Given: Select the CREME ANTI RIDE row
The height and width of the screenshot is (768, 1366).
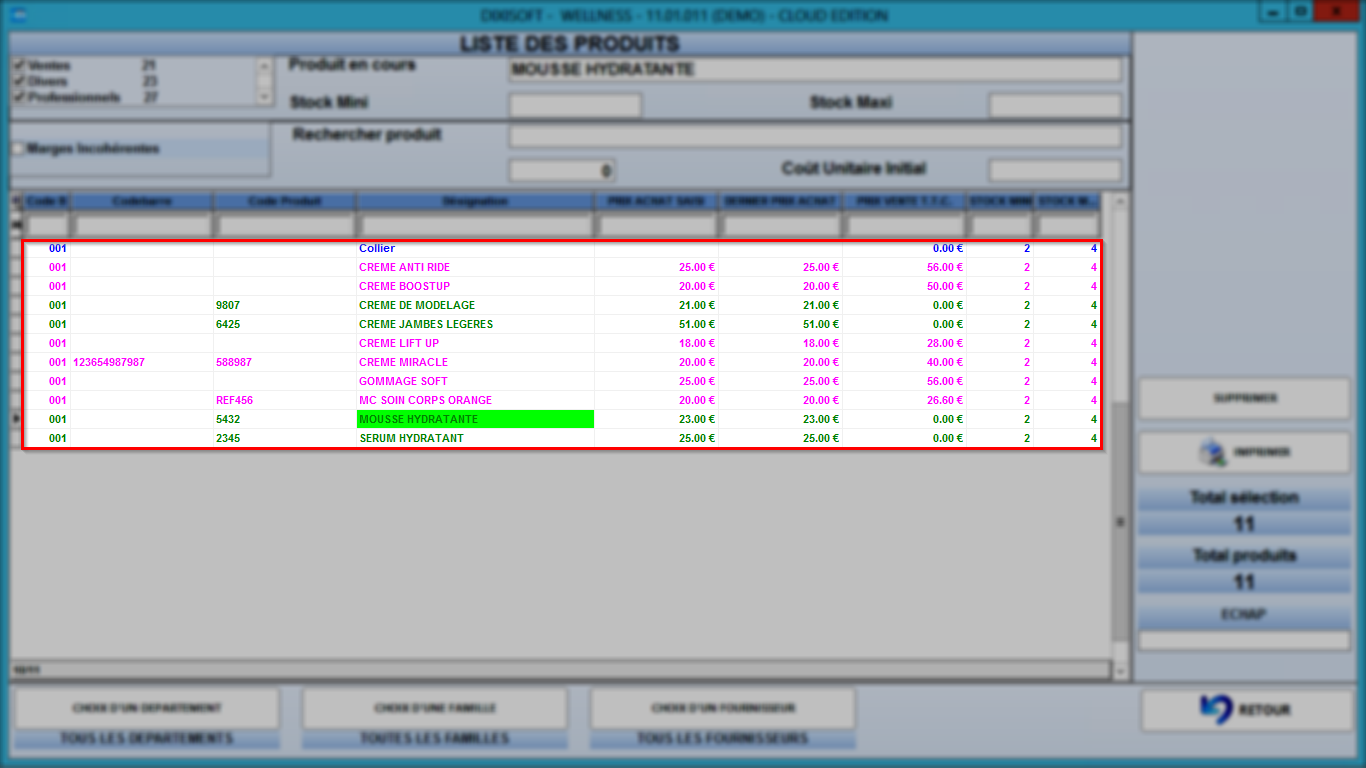Looking at the screenshot, I should click(562, 267).
